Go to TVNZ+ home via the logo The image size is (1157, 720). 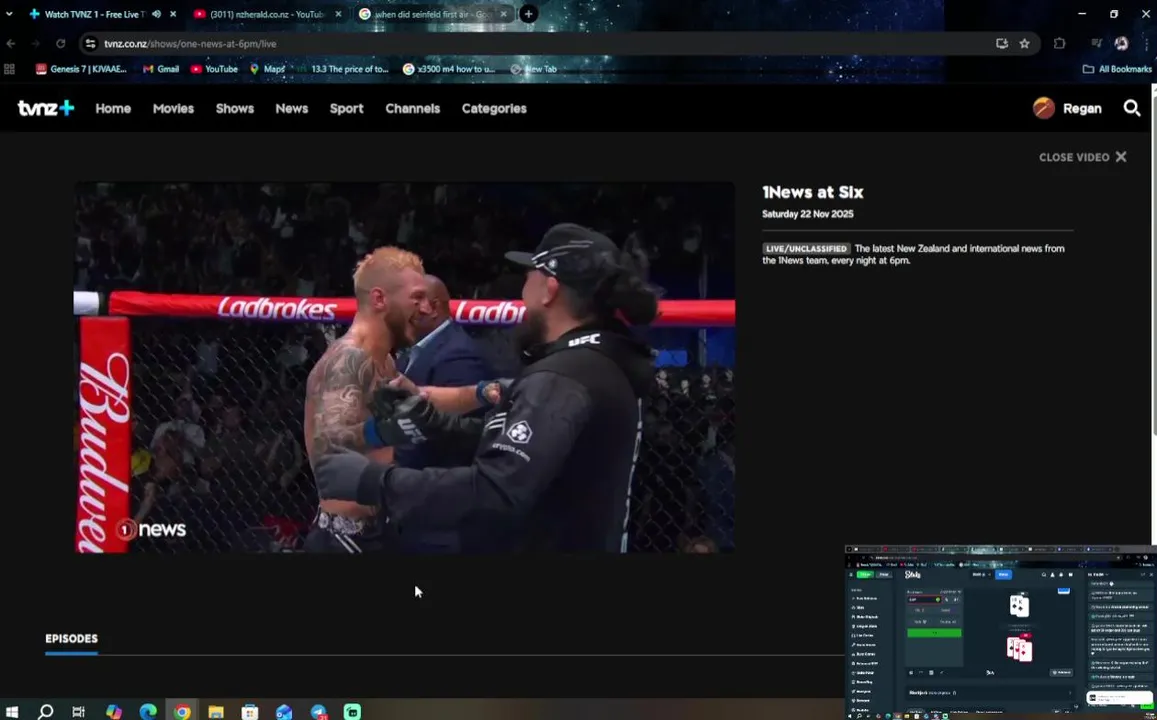pyautogui.click(x=46, y=108)
